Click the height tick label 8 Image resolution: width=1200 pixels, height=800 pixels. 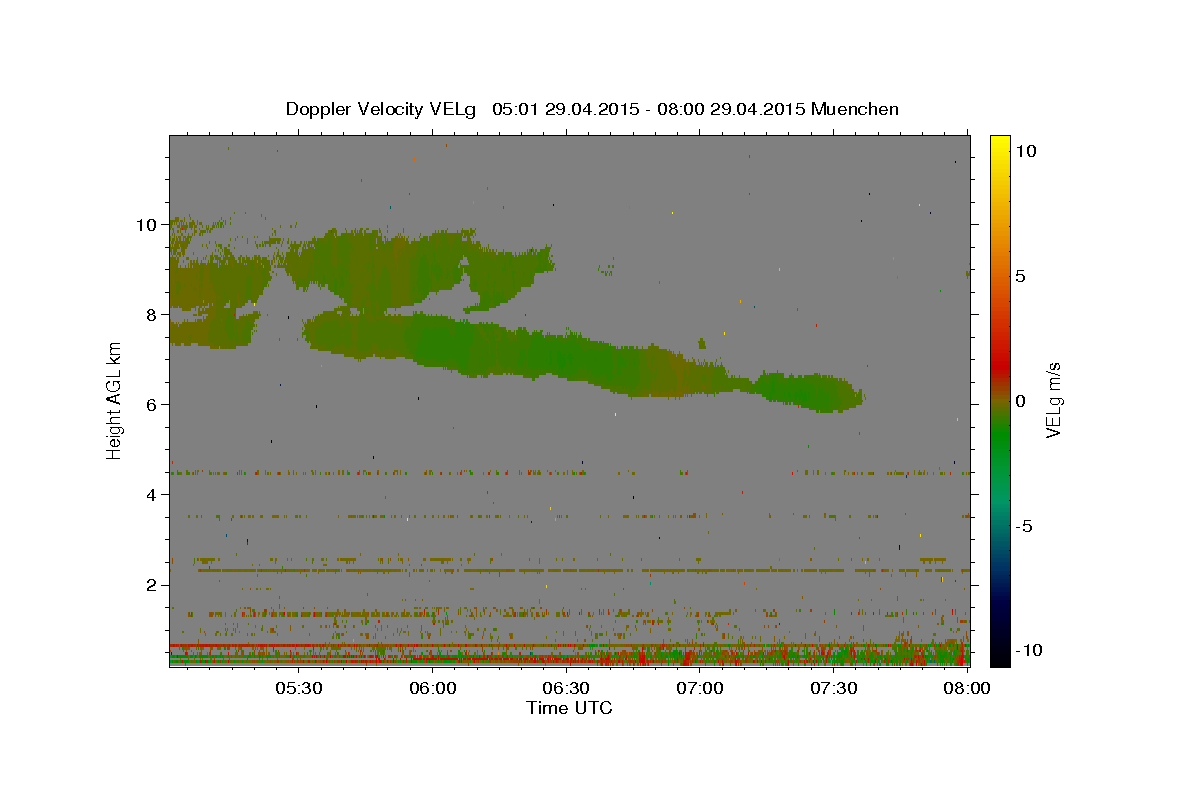(x=154, y=314)
